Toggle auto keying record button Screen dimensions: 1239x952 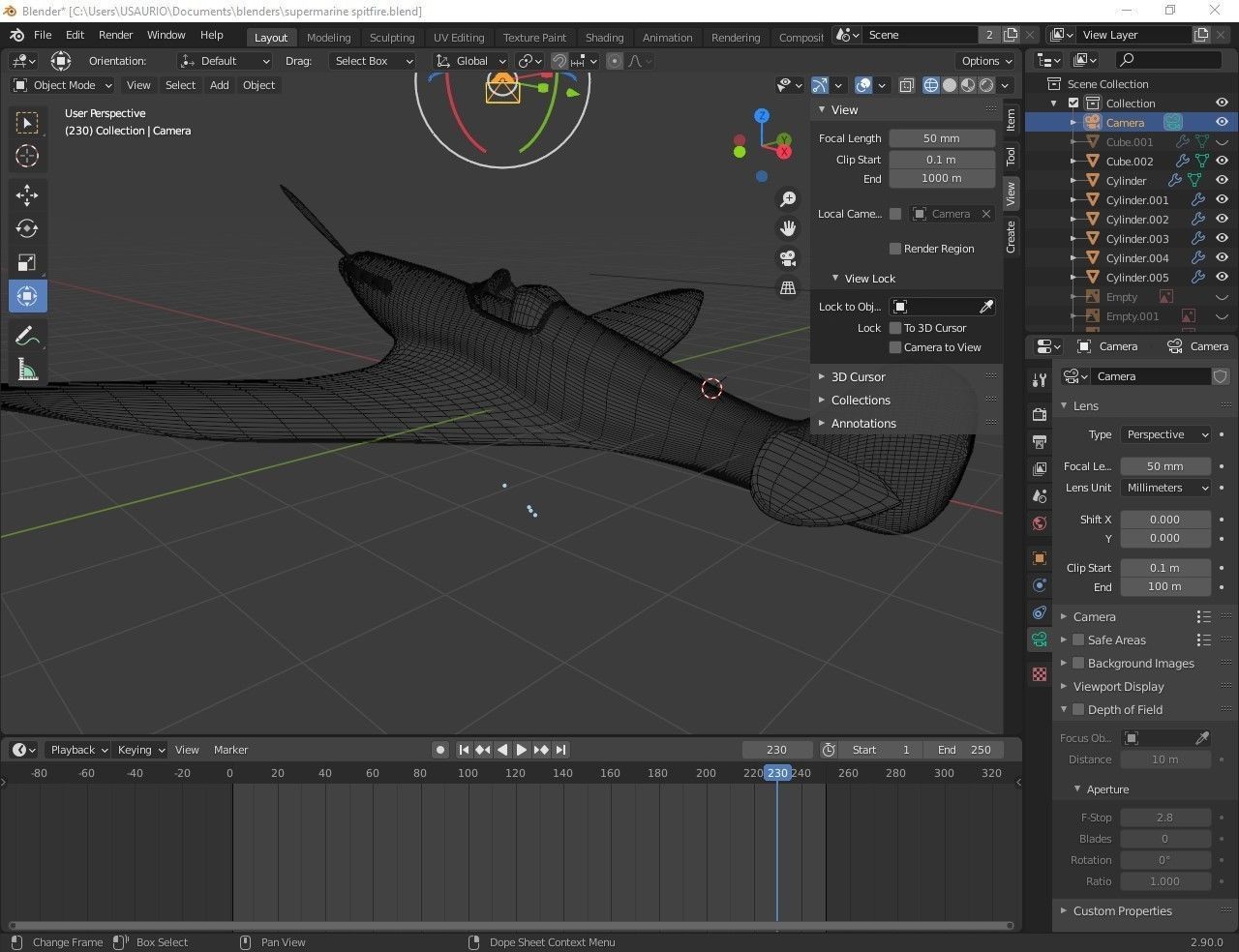tap(440, 750)
